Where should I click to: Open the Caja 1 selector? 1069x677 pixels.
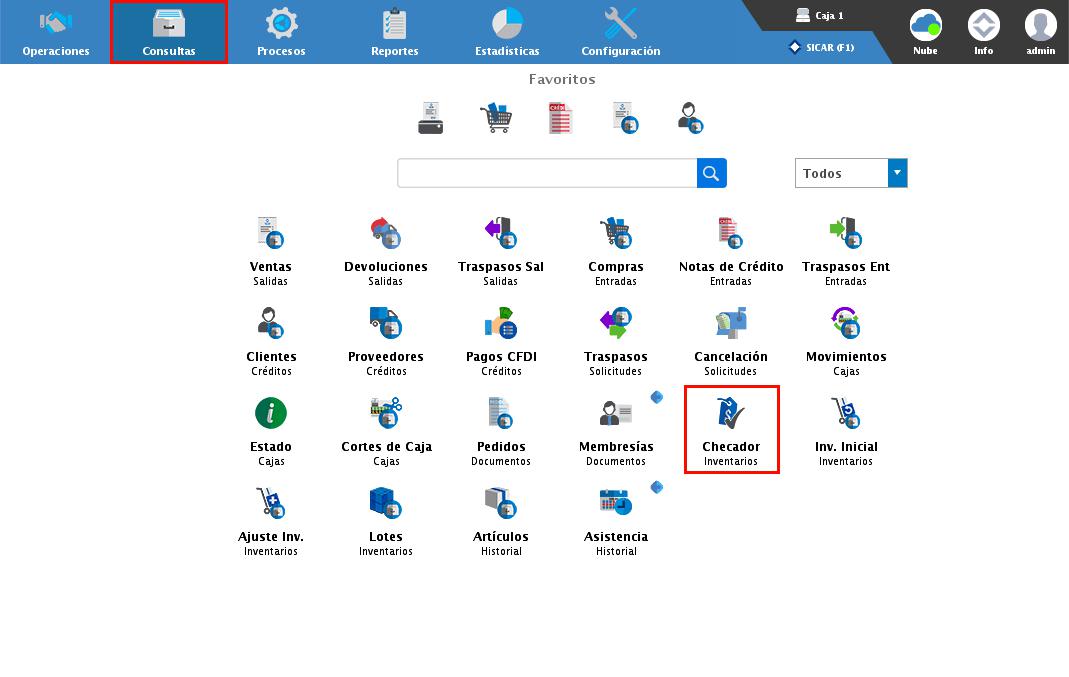click(x=819, y=16)
